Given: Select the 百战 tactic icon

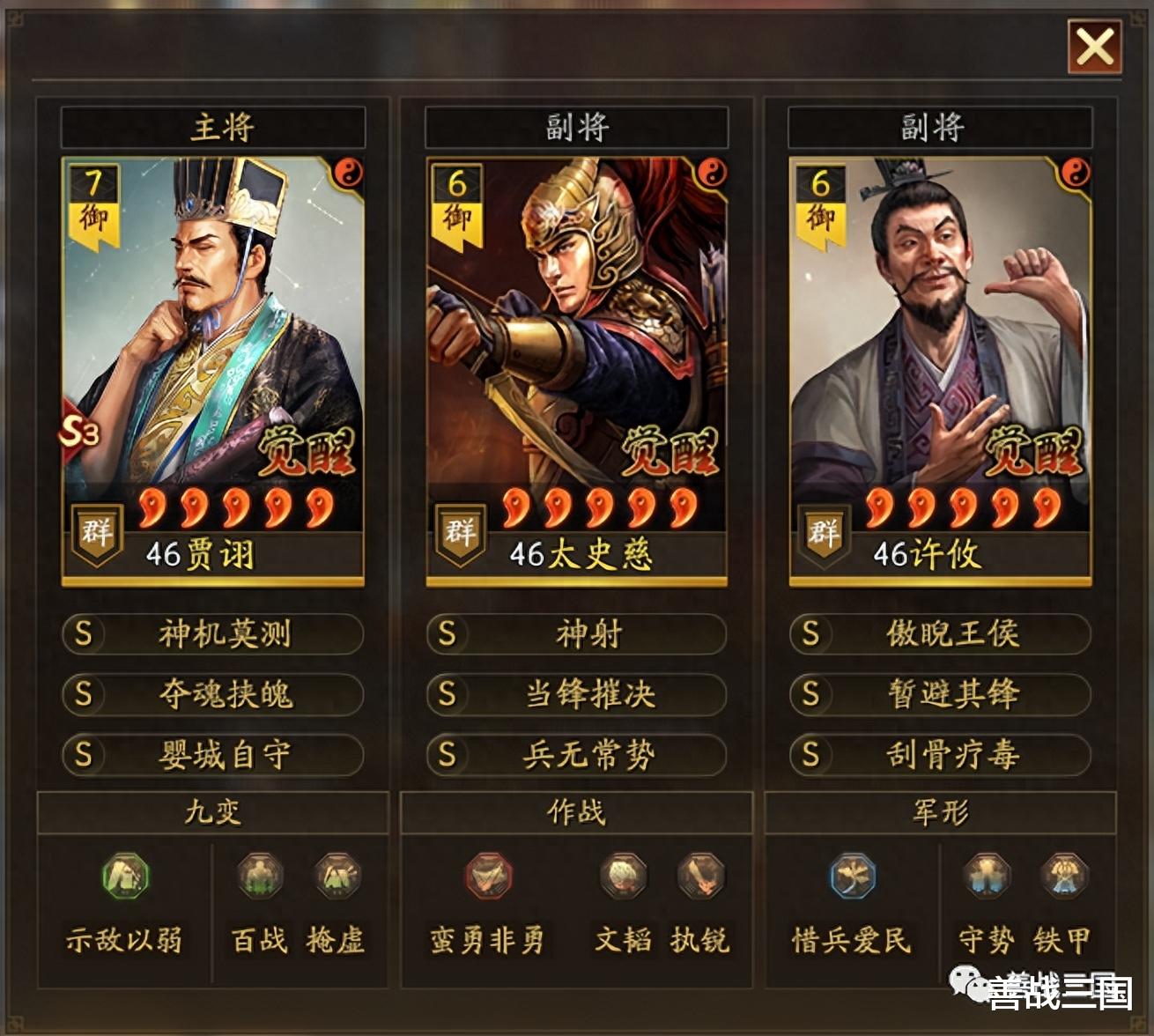Looking at the screenshot, I should (x=260, y=876).
